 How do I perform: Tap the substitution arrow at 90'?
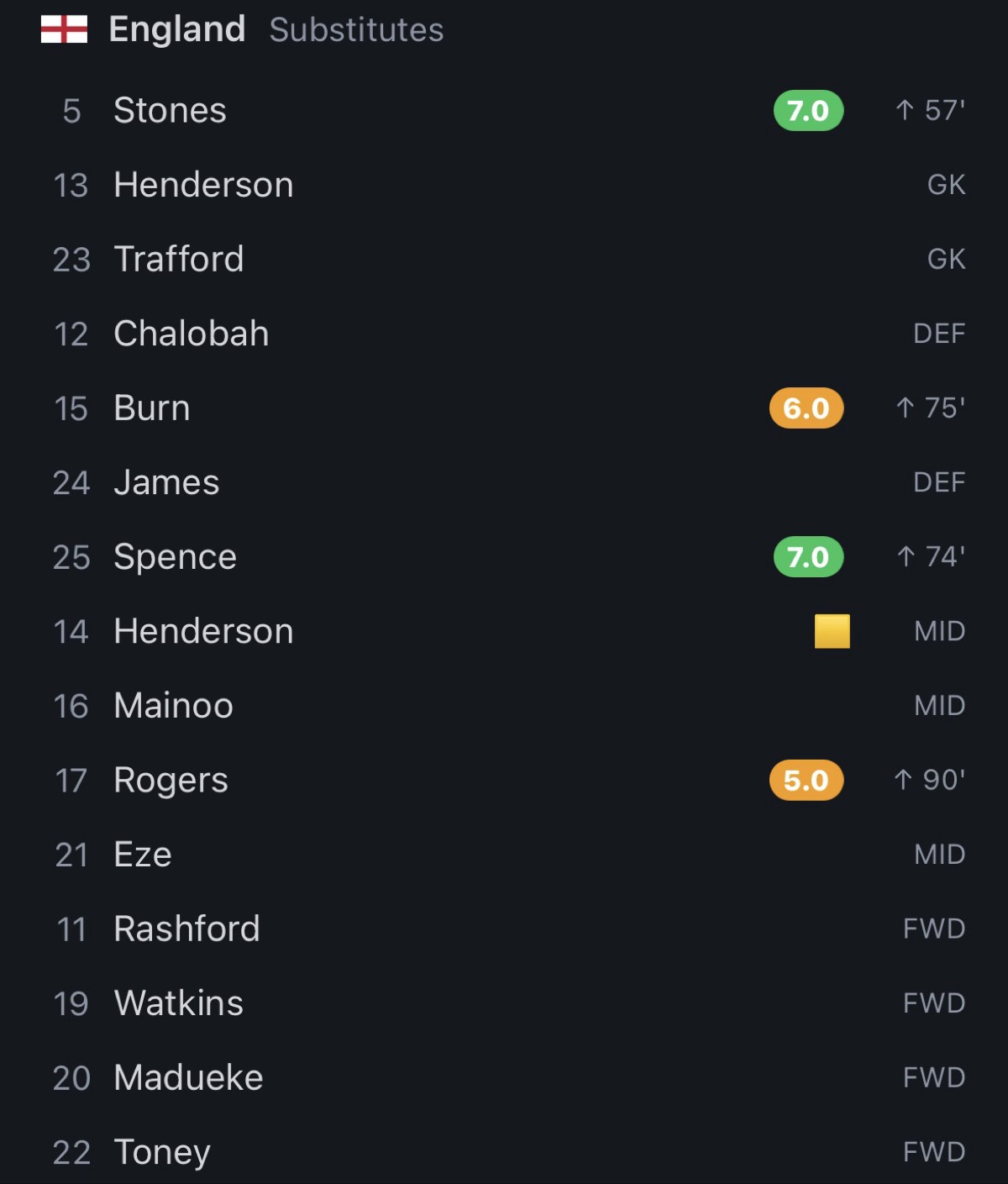903,780
